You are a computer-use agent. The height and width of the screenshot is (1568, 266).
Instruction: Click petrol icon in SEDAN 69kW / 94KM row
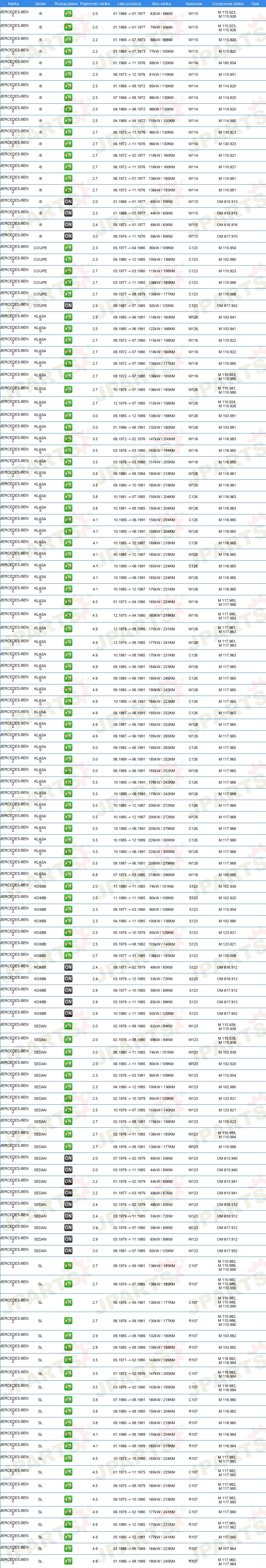[68, 1040]
